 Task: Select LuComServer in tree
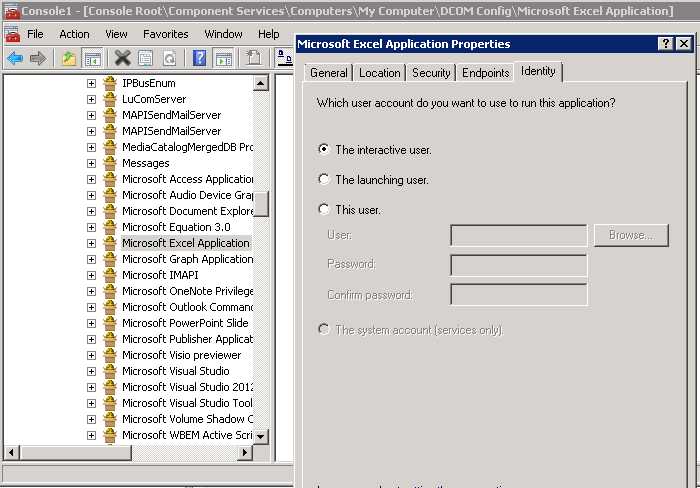pyautogui.click(x=154, y=99)
